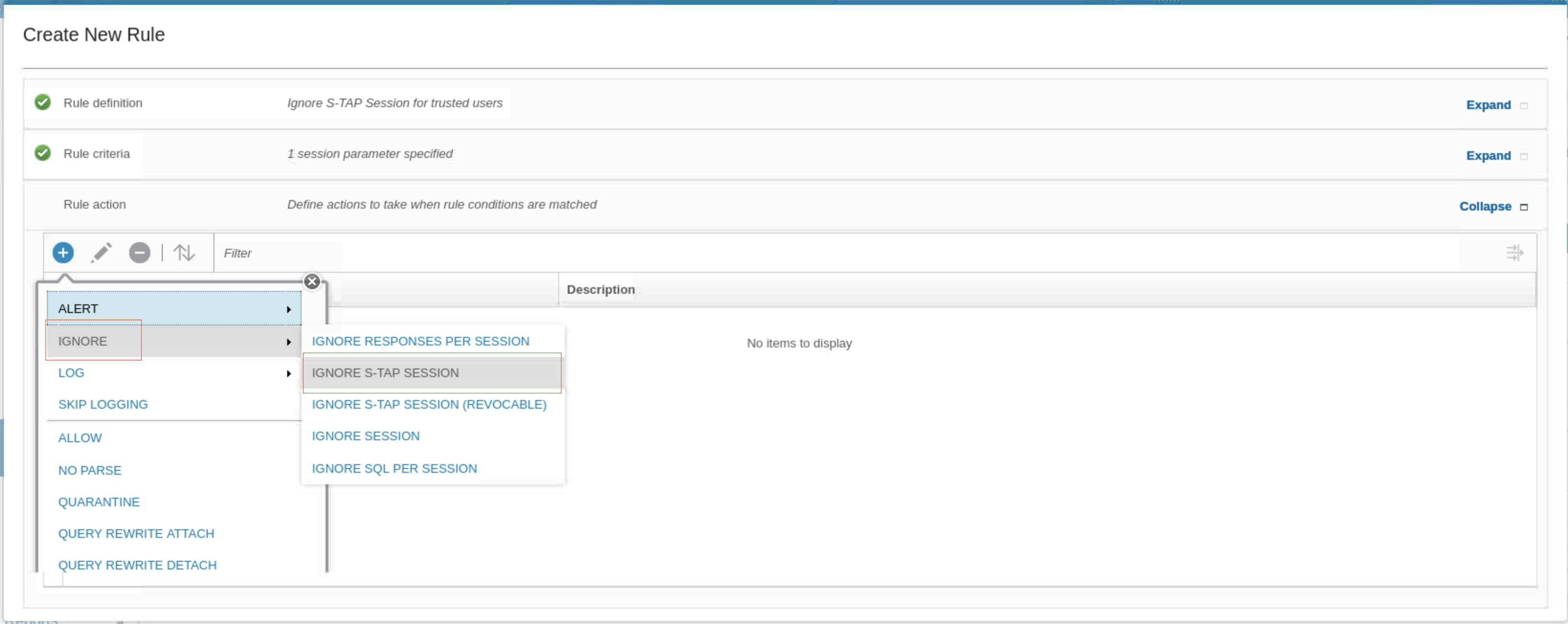
Task: Choose IGNORE S-TAP SESSION (REVOCABLE)
Action: (428, 404)
